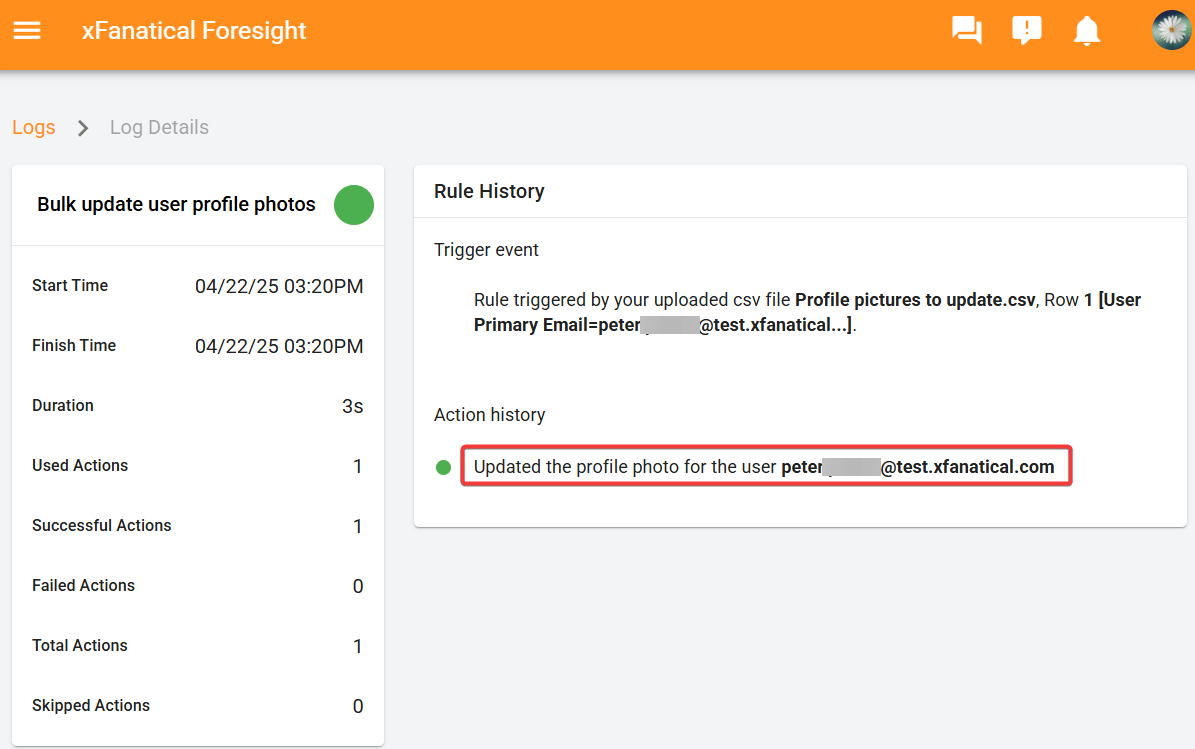Click the Successful Actions label
The width and height of the screenshot is (1195, 749).
(101, 526)
